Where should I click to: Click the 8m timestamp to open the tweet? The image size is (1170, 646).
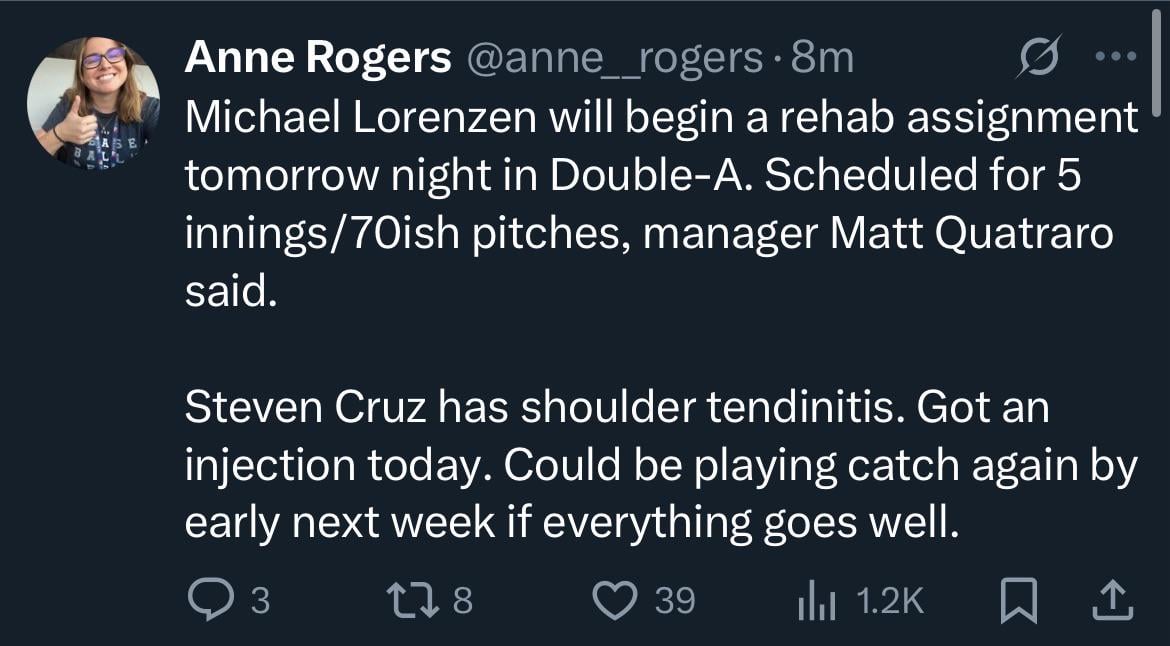point(824,57)
